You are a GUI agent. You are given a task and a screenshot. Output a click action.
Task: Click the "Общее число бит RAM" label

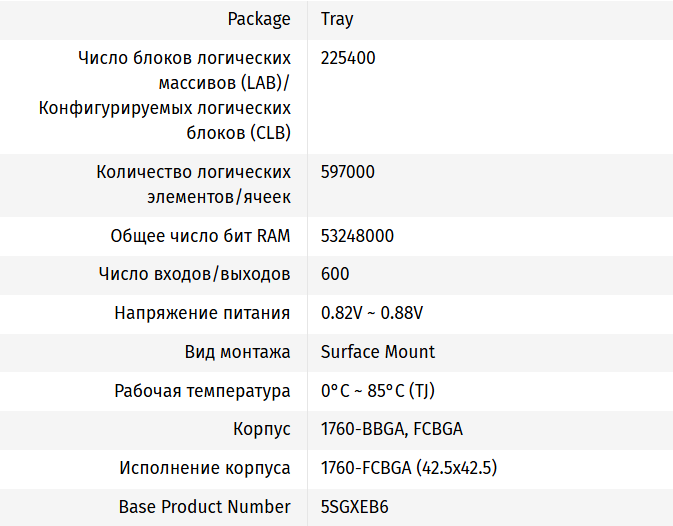(200, 236)
